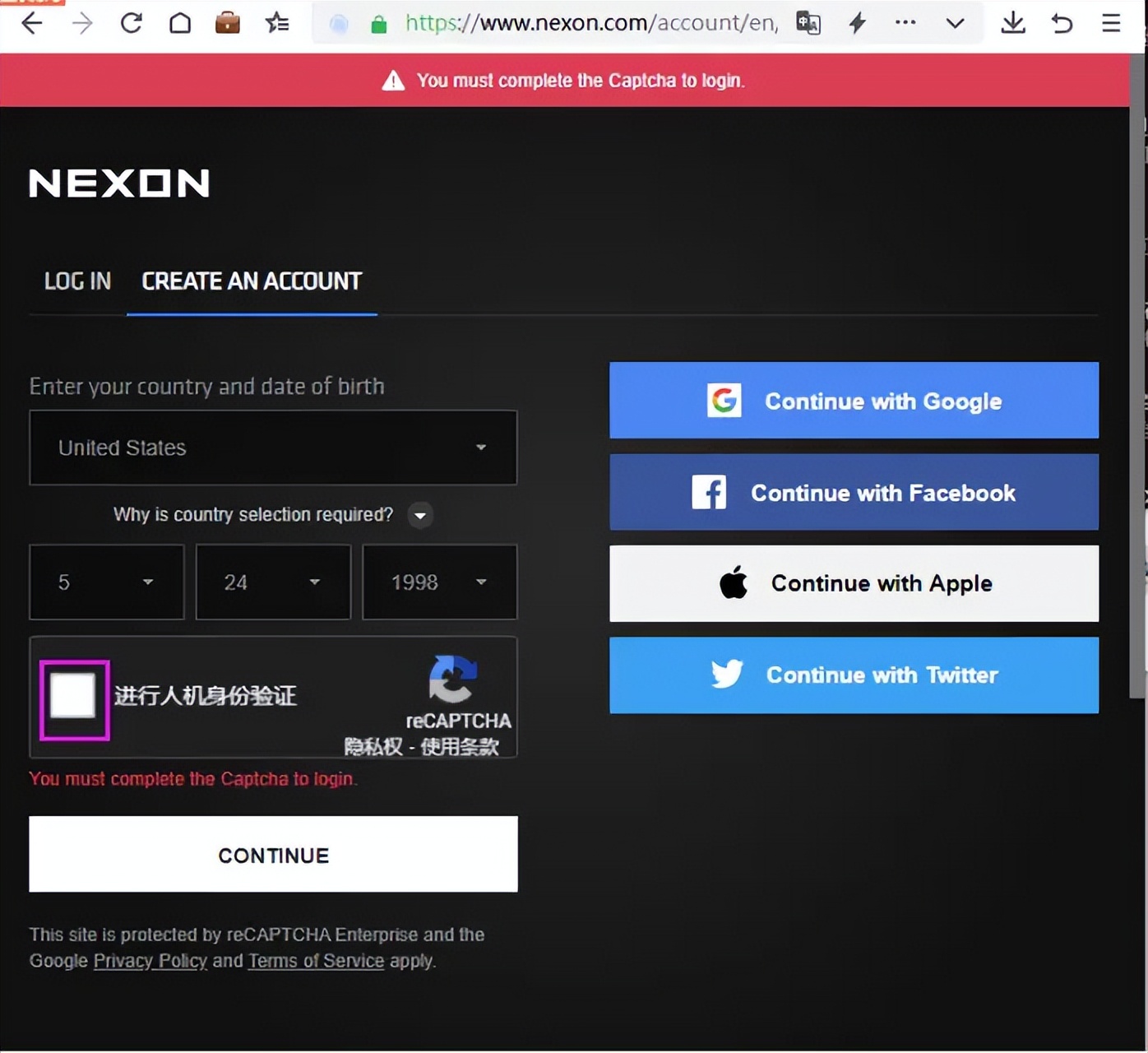Click the warning triangle in the red banner
The height and width of the screenshot is (1053, 1148).
(x=393, y=81)
